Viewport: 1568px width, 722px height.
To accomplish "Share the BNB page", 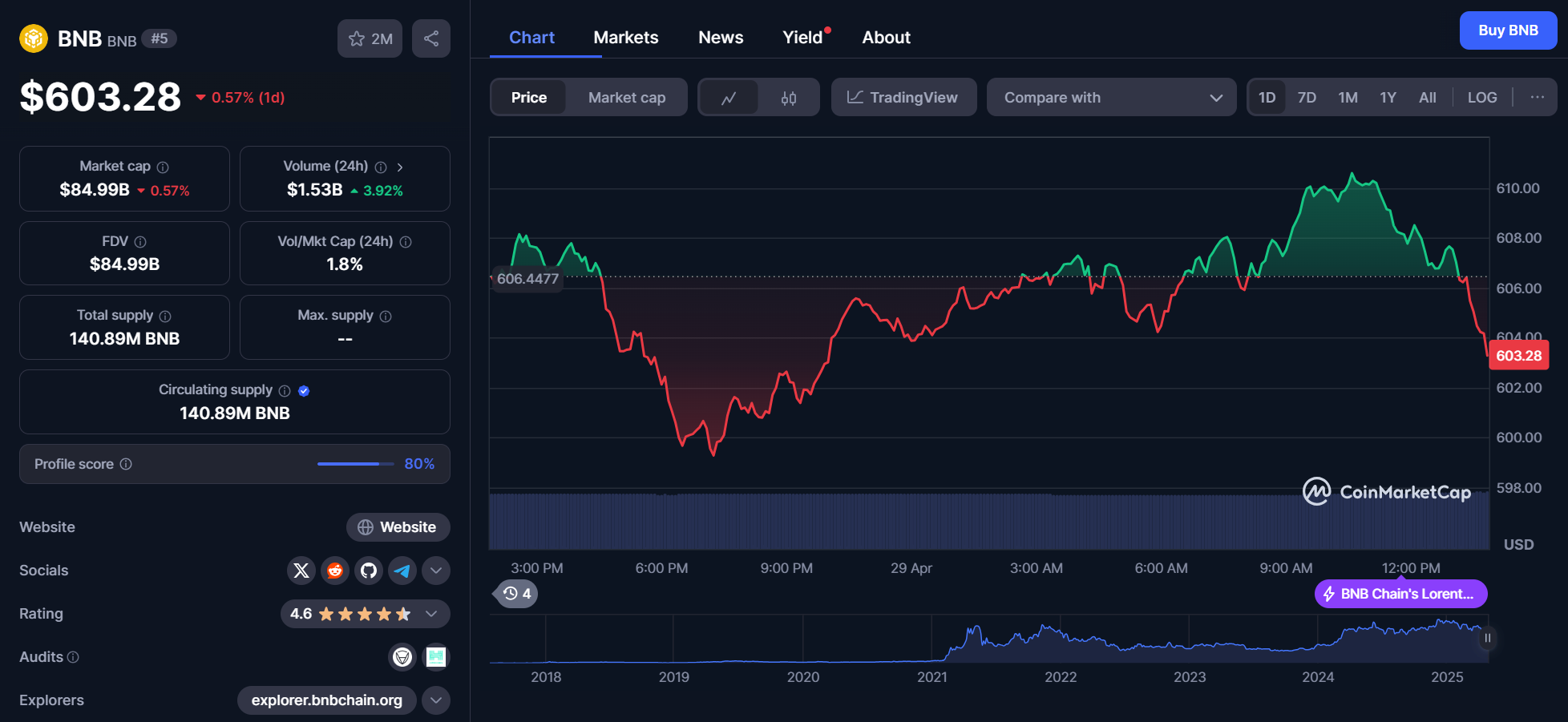I will point(430,38).
